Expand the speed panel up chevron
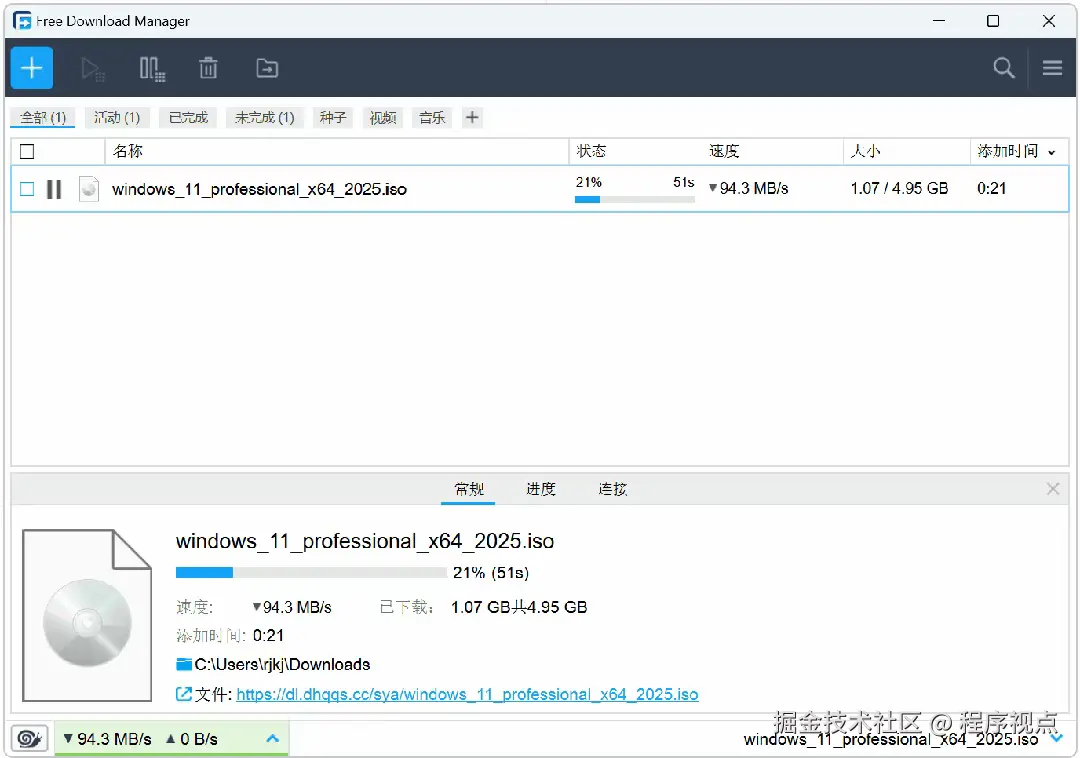 click(x=273, y=739)
